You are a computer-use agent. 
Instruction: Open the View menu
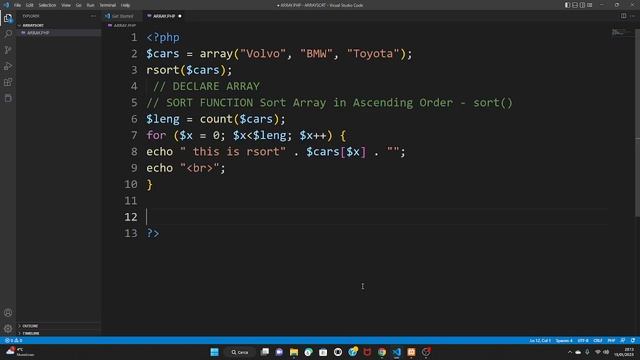point(66,5)
